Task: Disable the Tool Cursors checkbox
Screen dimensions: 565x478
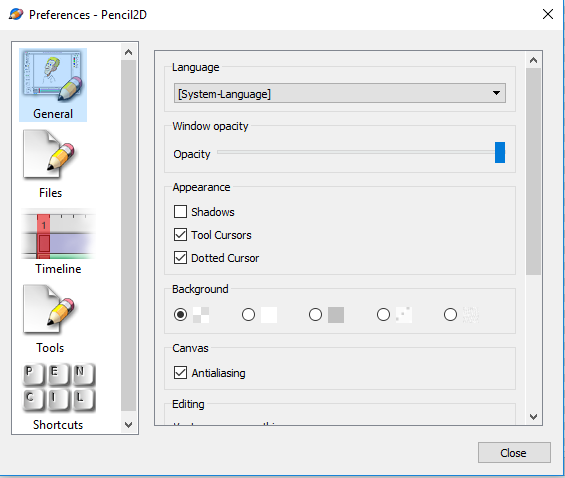Action: coord(180,235)
